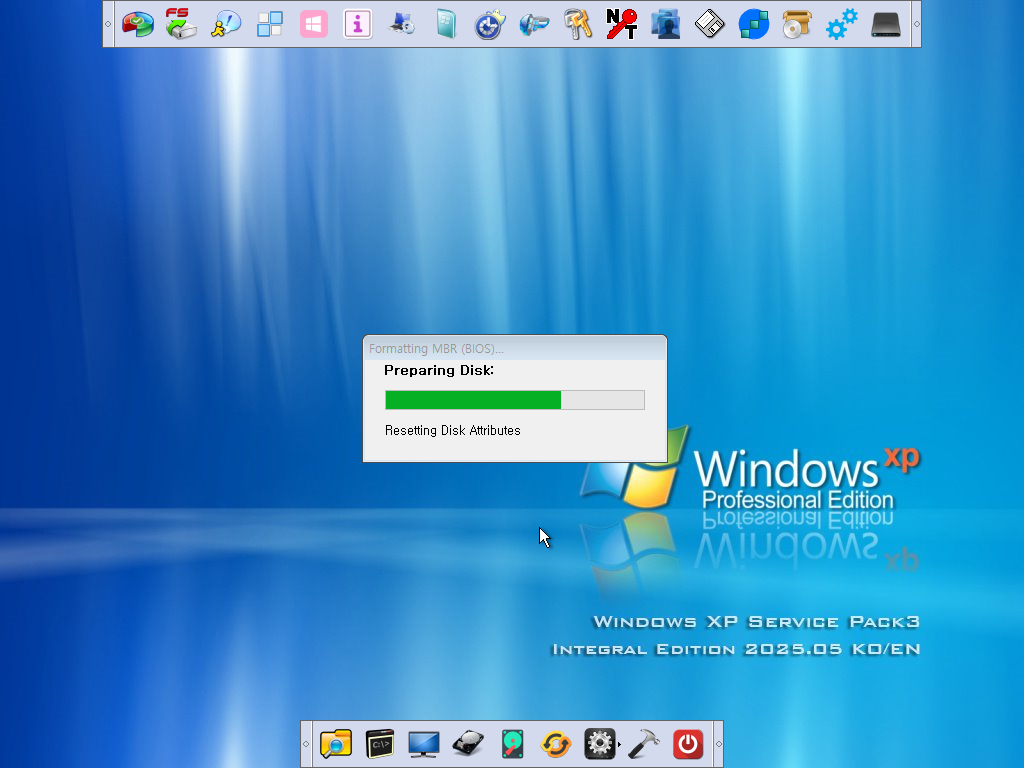The image size is (1024, 768).
Task: Open the purple information "i" icon
Action: [x=358, y=24]
